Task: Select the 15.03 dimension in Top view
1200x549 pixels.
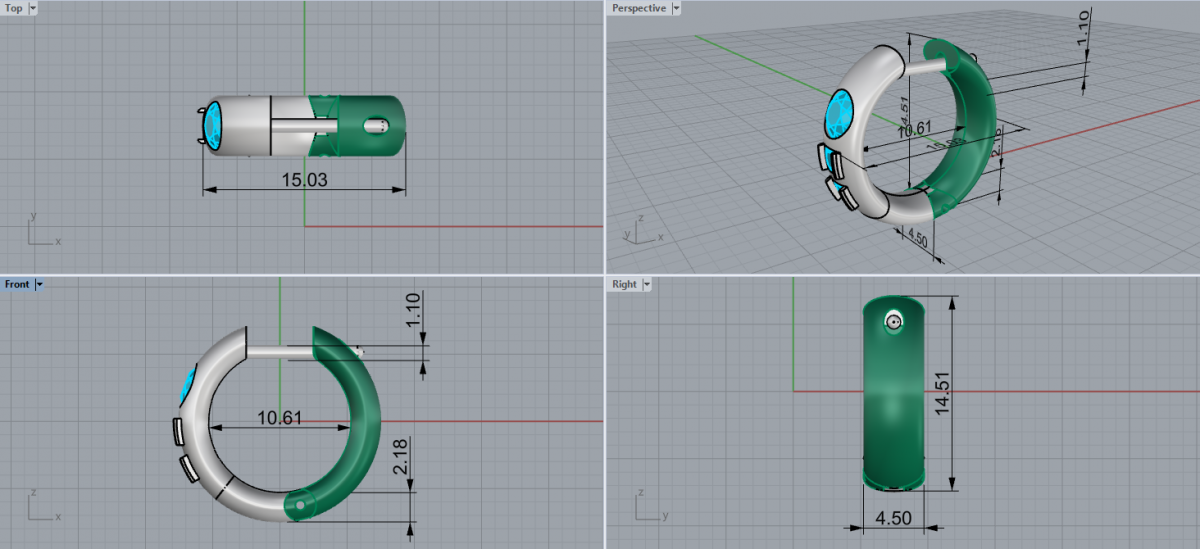Action: coord(304,180)
